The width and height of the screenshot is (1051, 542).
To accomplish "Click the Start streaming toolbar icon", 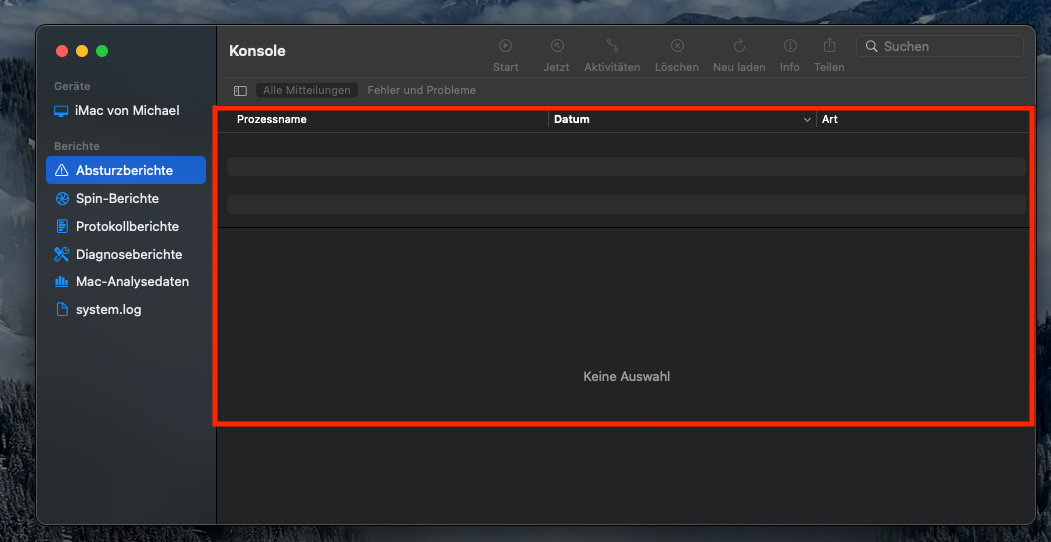I will tap(505, 46).
